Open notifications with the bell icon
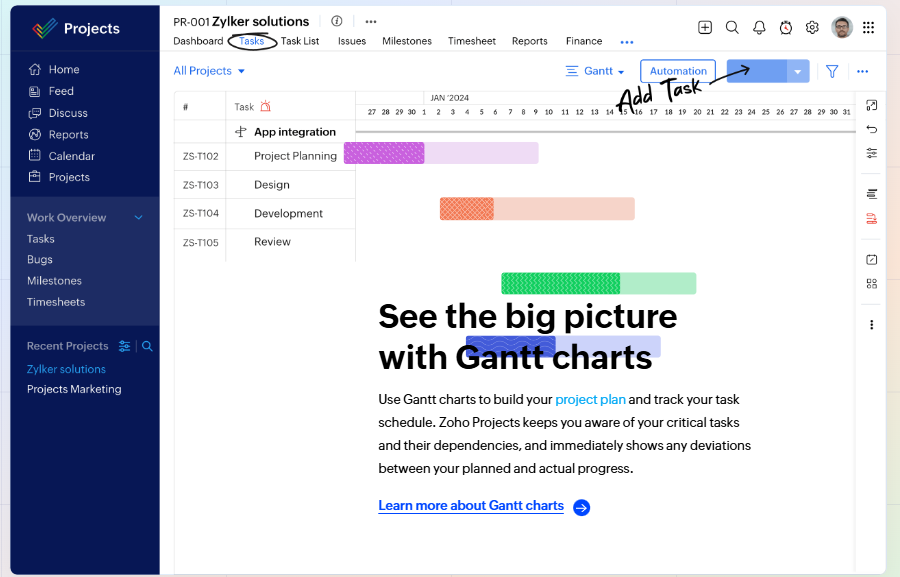900x577 pixels. coord(759,27)
